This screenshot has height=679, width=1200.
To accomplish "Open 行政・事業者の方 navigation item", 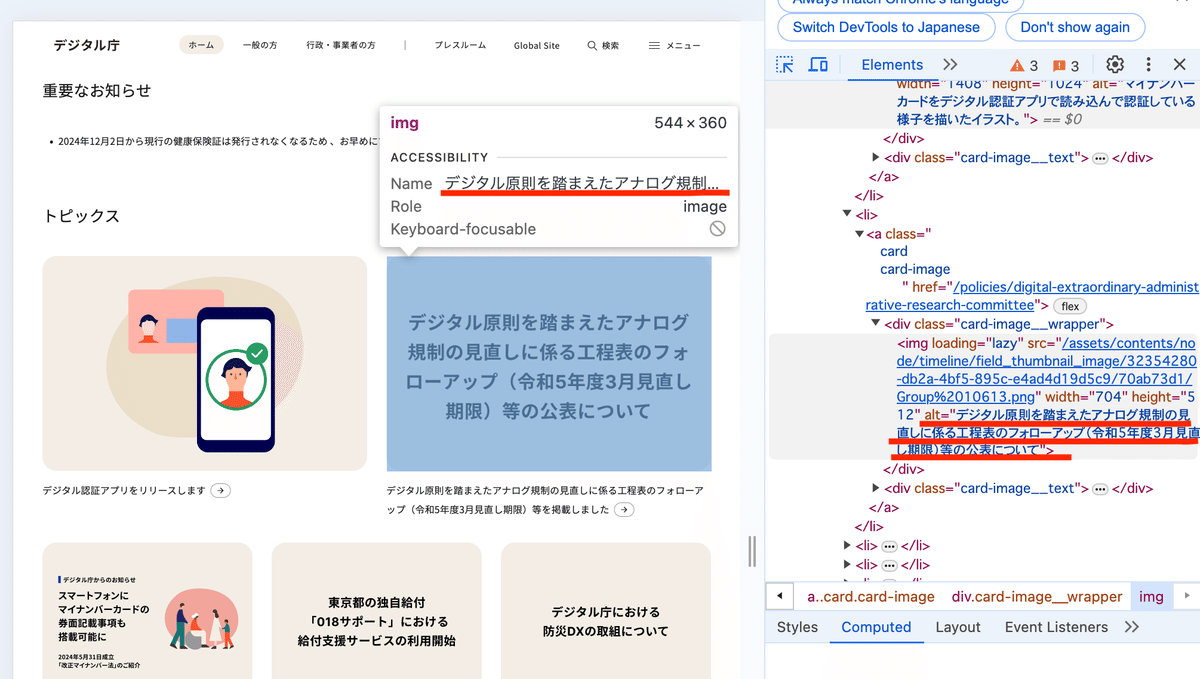I will click(x=341, y=46).
